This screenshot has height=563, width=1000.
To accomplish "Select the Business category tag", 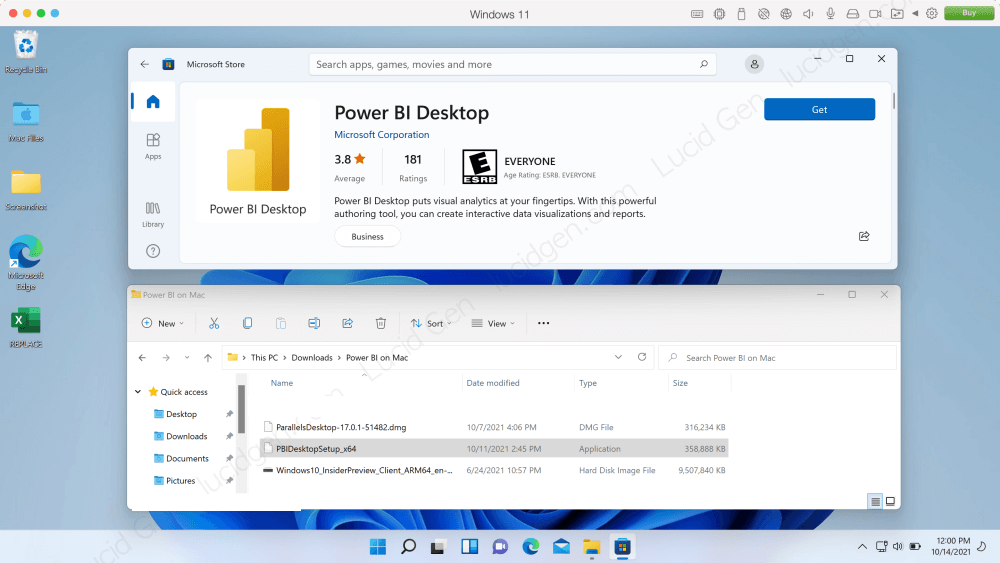I will point(367,237).
